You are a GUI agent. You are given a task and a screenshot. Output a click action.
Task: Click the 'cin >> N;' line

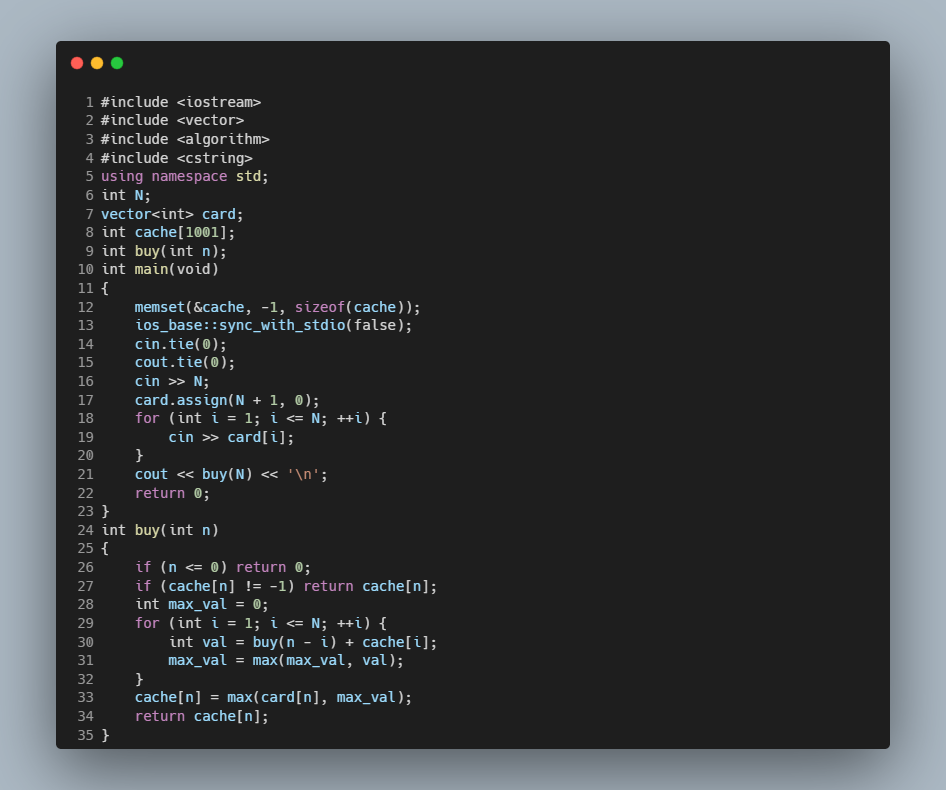(172, 381)
